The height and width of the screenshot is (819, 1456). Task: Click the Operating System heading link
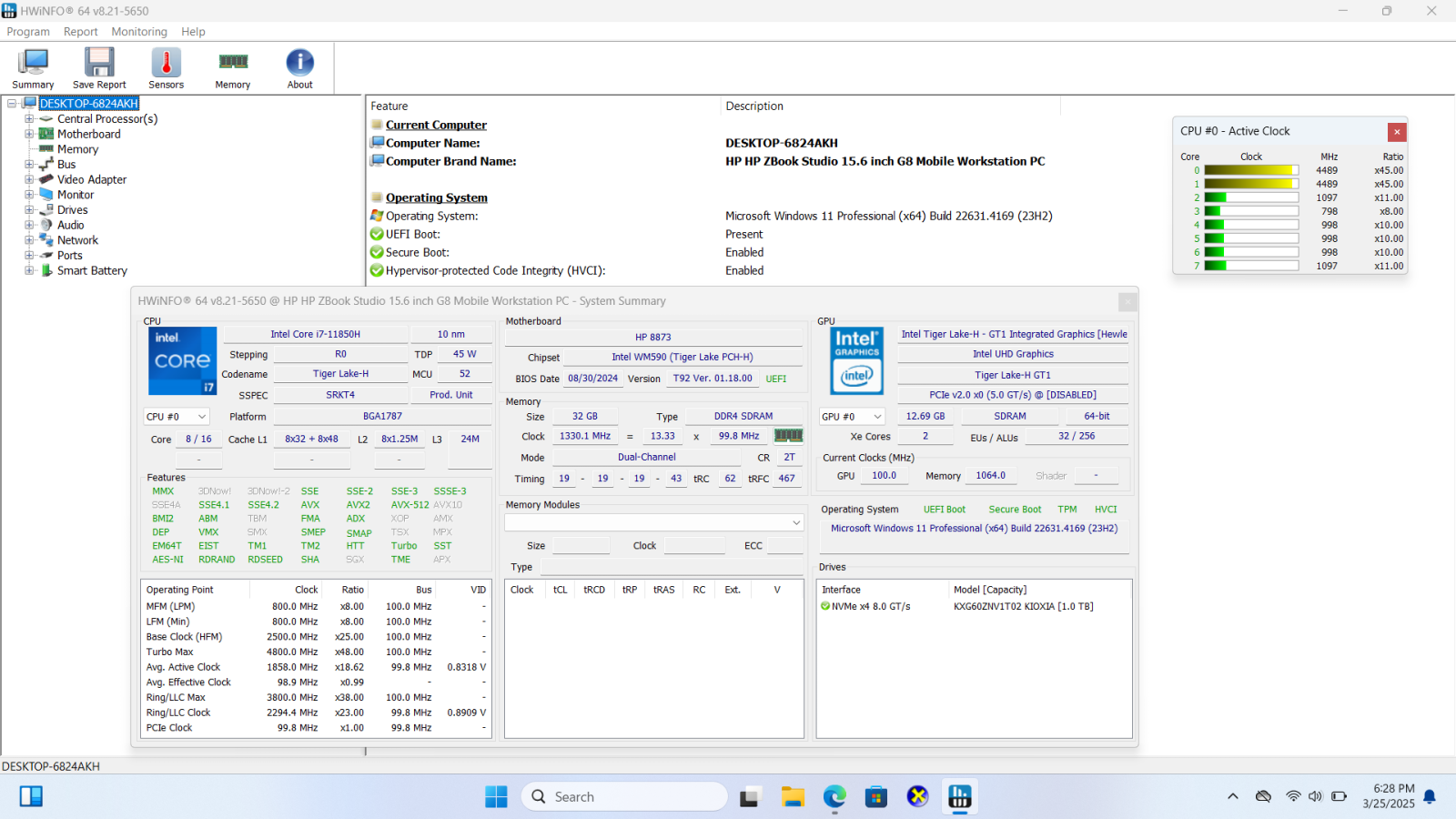coord(437,197)
